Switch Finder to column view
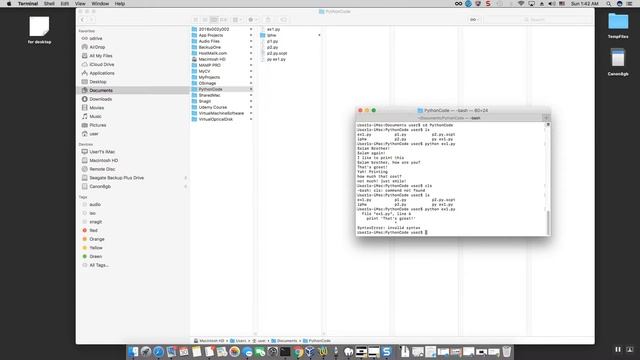640x360 pixels. pyautogui.click(x=214, y=20)
